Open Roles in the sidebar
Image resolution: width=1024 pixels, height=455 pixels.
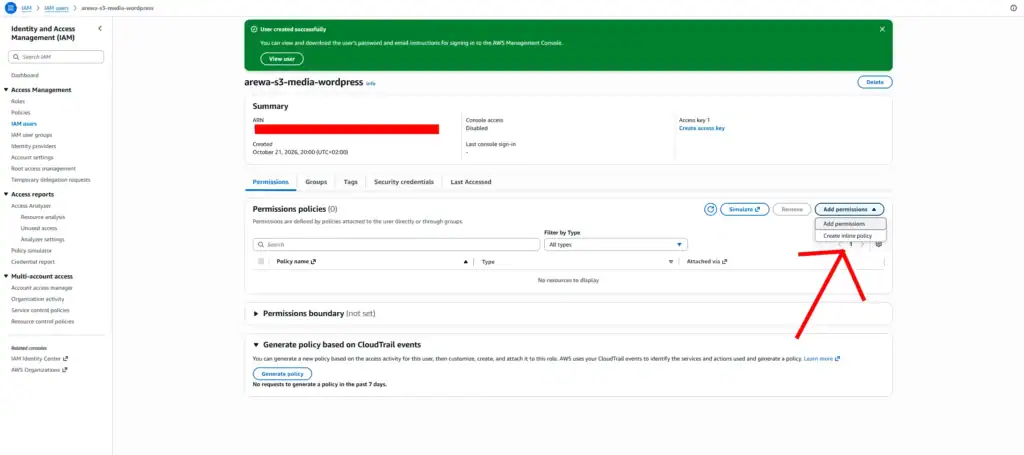[x=18, y=102]
